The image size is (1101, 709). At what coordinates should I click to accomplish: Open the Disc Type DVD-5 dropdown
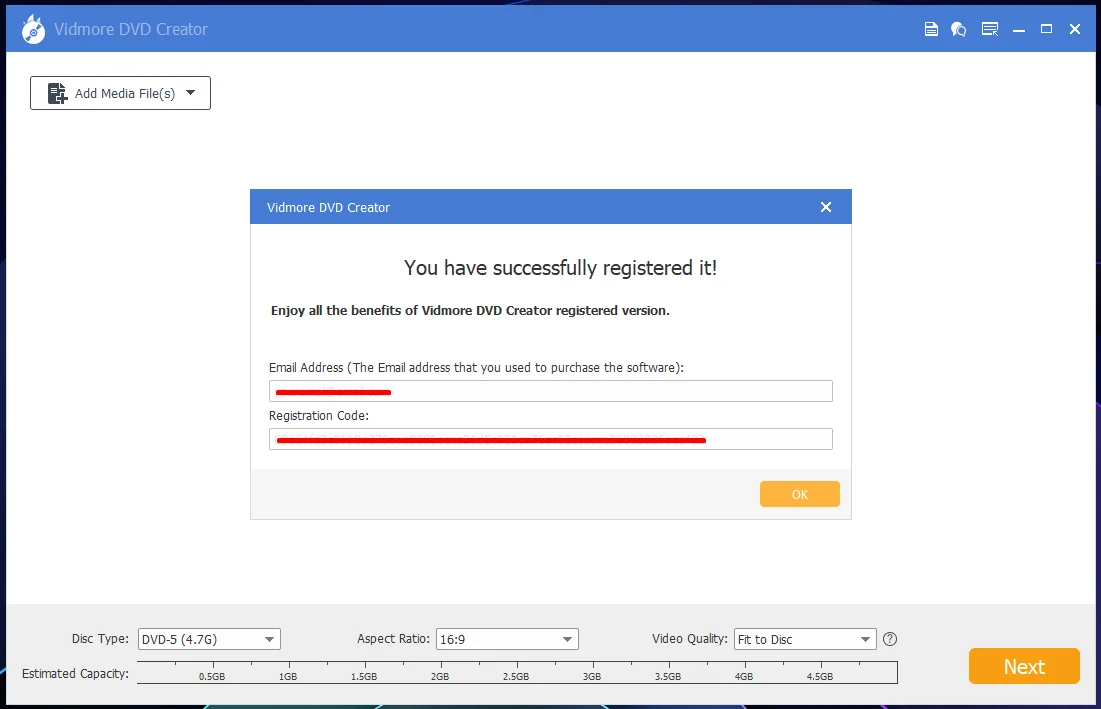coord(209,639)
